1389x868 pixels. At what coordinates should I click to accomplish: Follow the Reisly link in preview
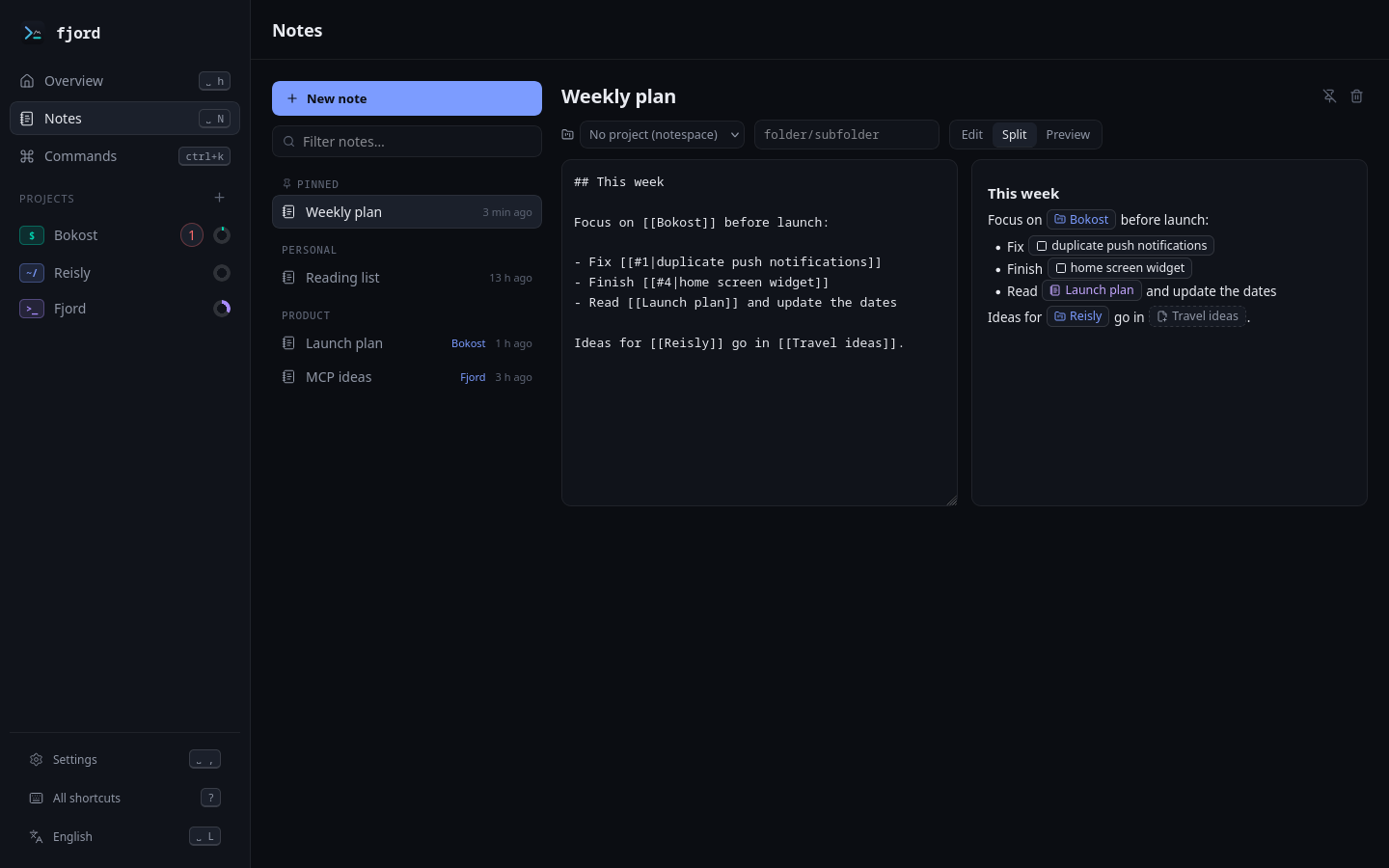1077,316
